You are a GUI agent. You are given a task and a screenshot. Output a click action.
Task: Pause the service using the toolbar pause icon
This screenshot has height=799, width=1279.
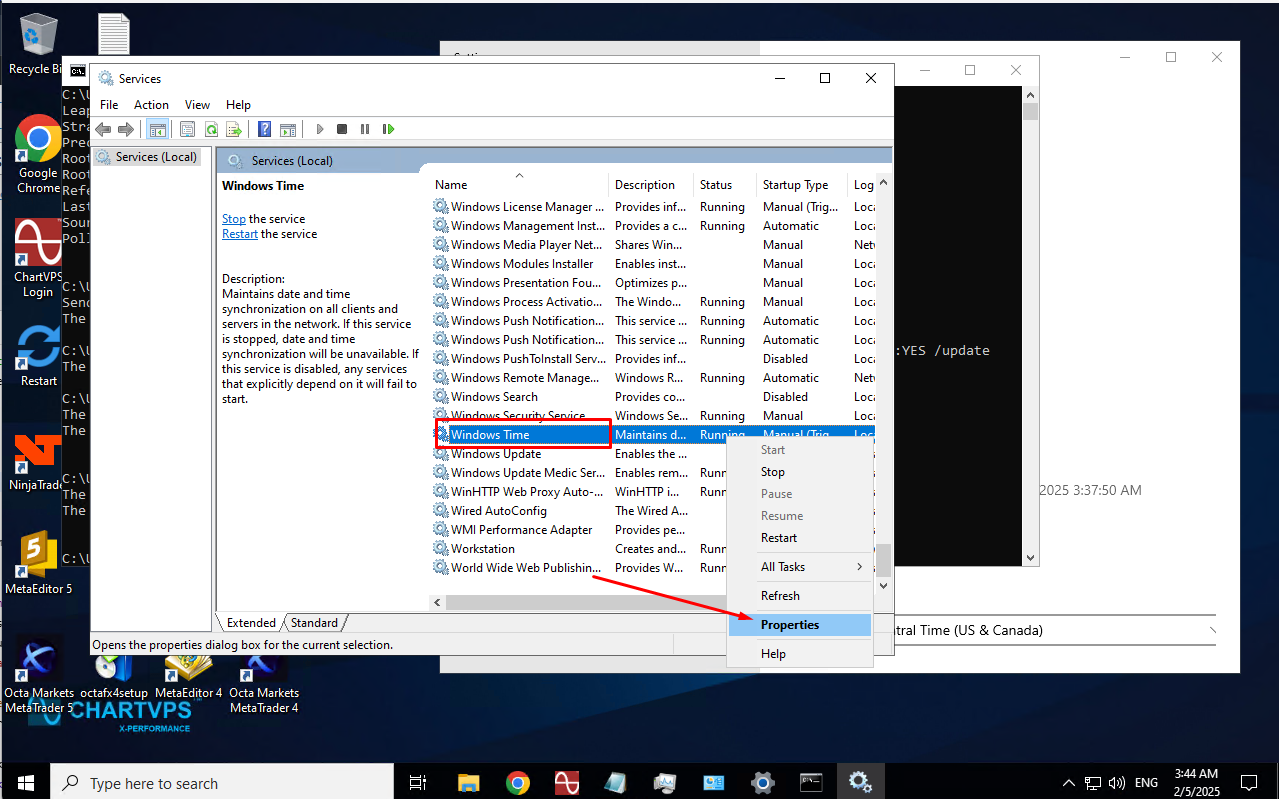click(x=365, y=129)
